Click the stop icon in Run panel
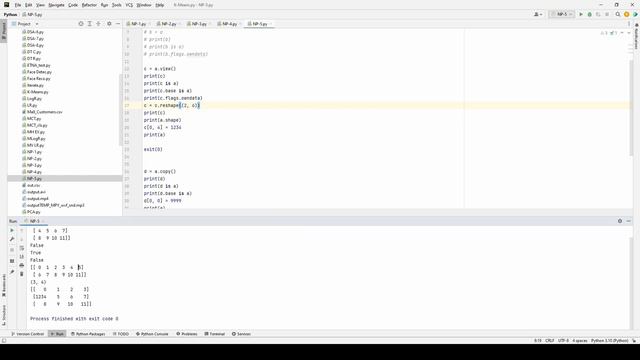Screen dimensions: 640x360 pos(12,250)
